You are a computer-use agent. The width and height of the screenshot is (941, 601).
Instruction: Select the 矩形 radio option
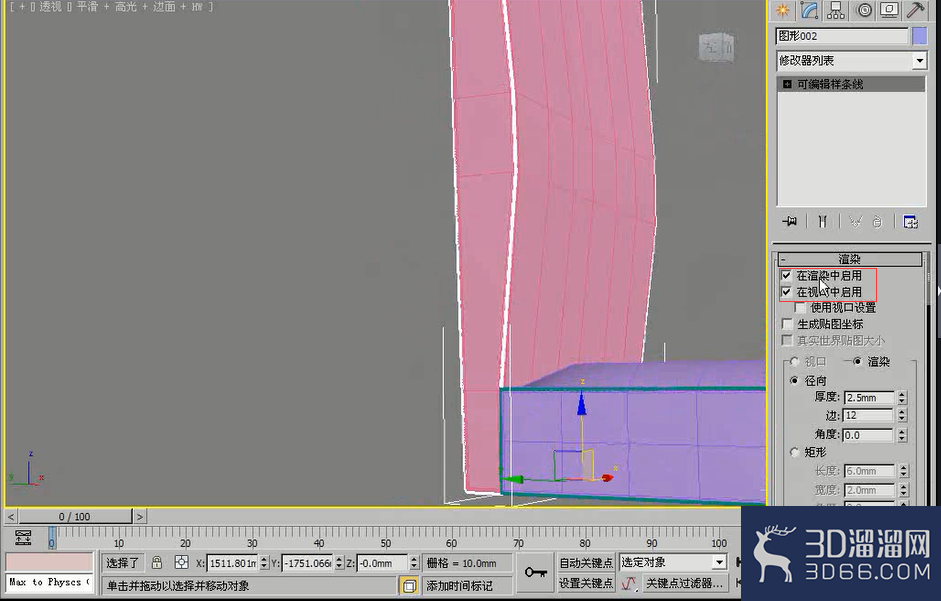(x=795, y=452)
